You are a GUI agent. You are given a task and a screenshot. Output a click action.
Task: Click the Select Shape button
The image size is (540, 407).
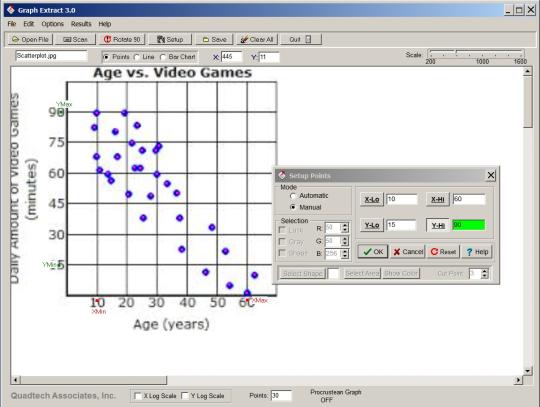[302, 273]
